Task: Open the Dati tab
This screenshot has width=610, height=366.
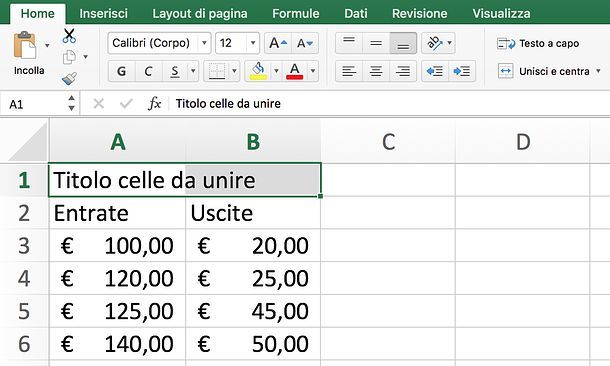Action: click(356, 14)
